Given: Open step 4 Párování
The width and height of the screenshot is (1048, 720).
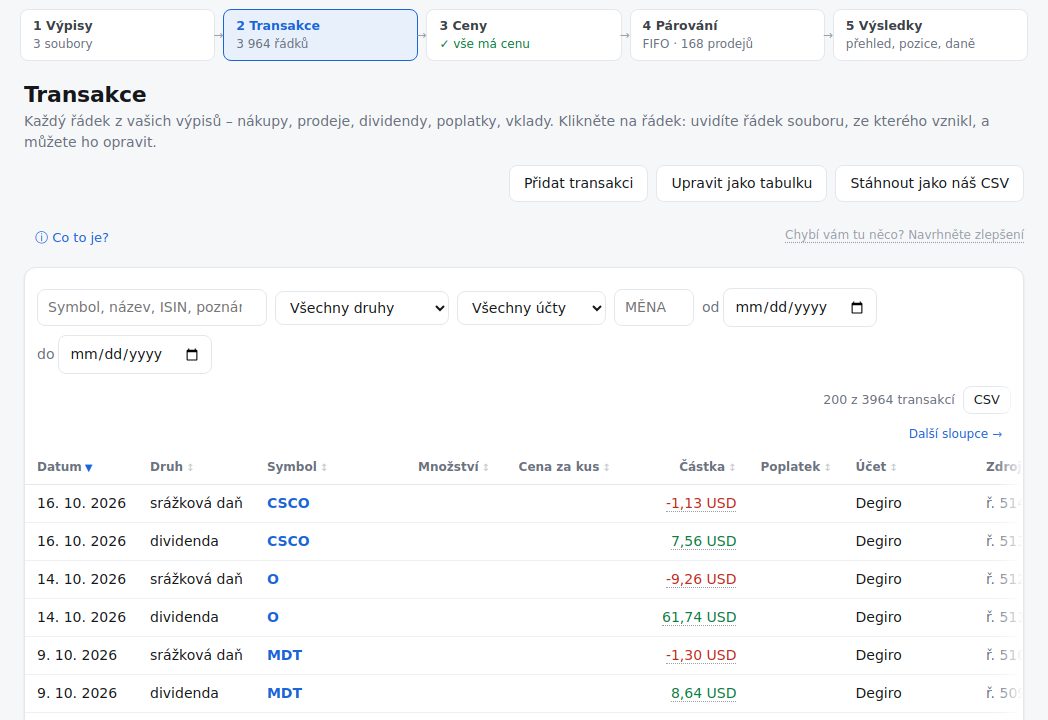Looking at the screenshot, I should [727, 35].
